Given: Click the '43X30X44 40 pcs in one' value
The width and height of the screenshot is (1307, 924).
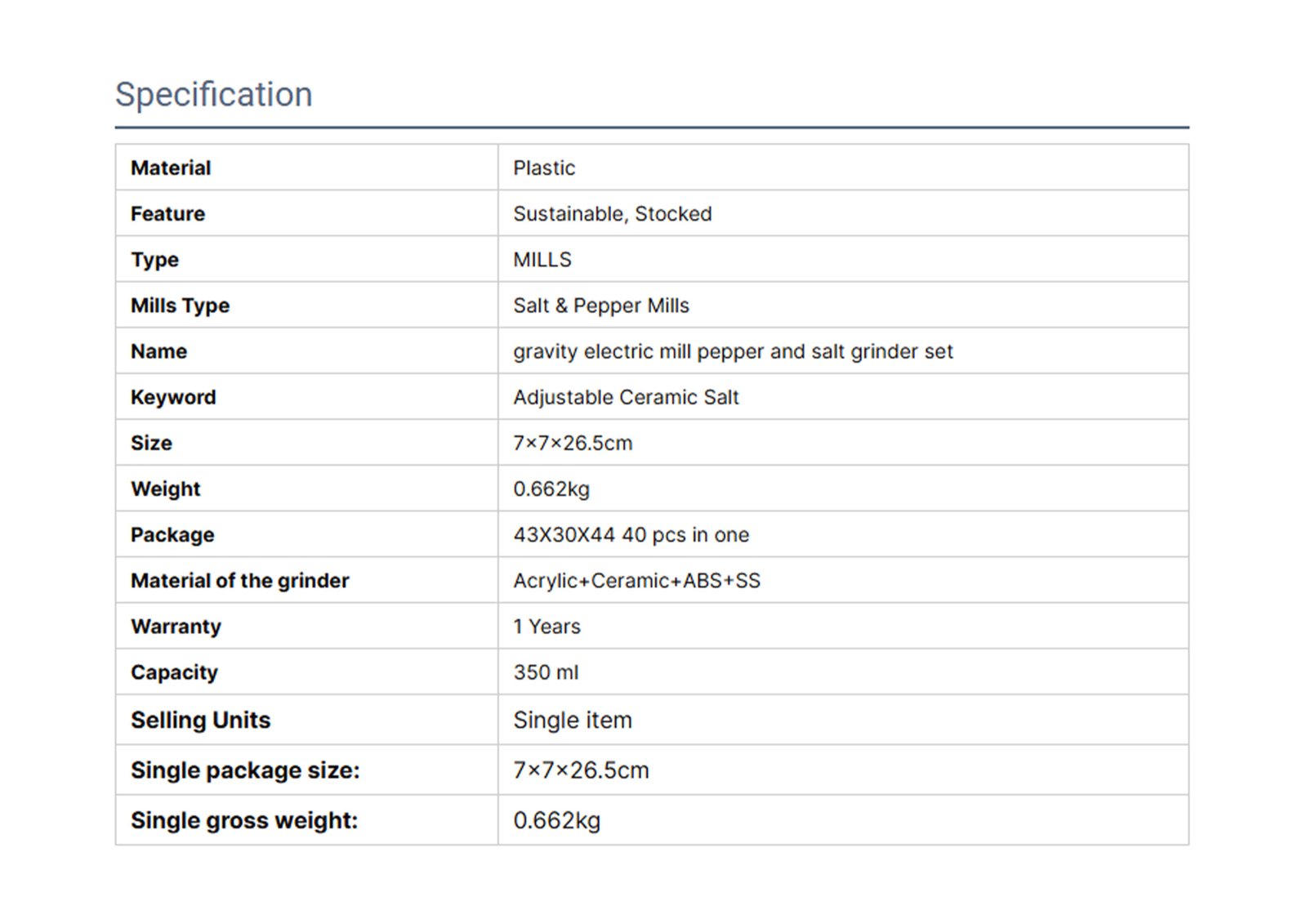Looking at the screenshot, I should coord(631,535).
